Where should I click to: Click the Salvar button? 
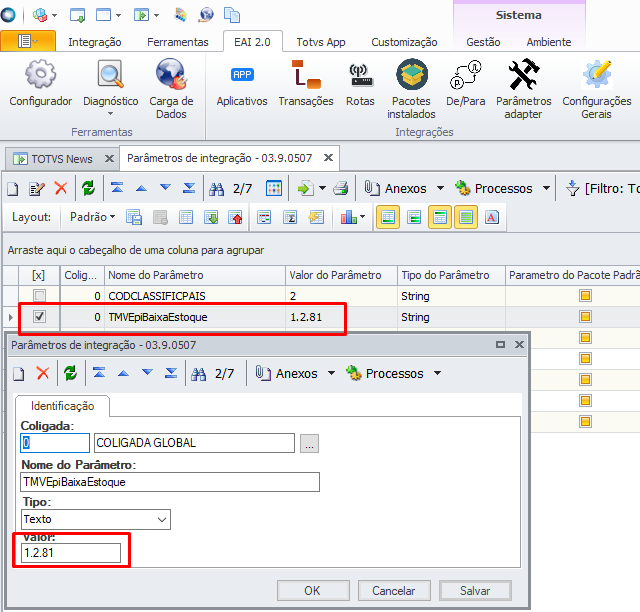point(475,590)
